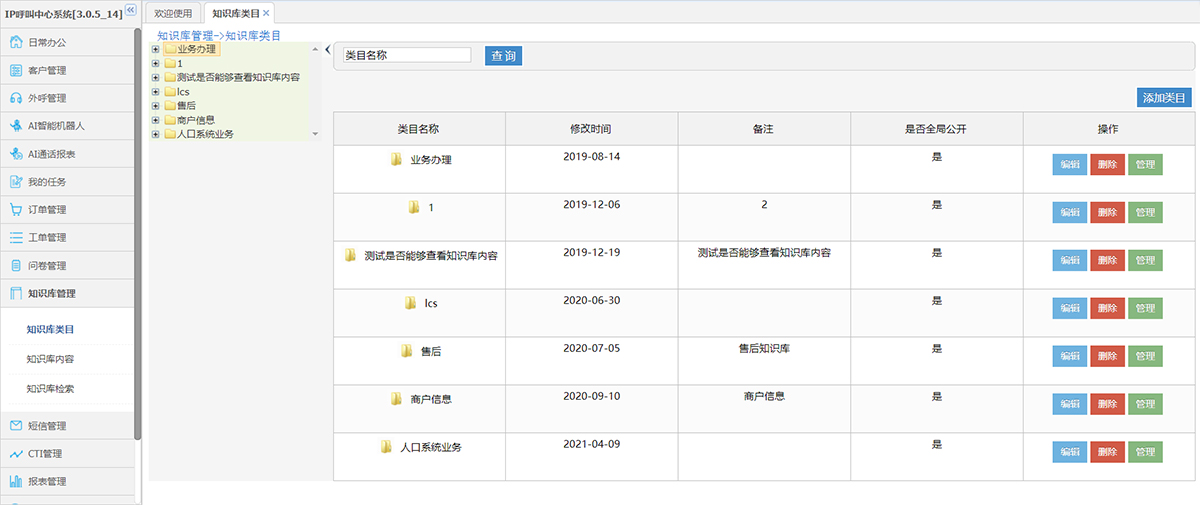Expand the 人口系统业务 tree node
This screenshot has width=1200, height=505.
point(155,133)
